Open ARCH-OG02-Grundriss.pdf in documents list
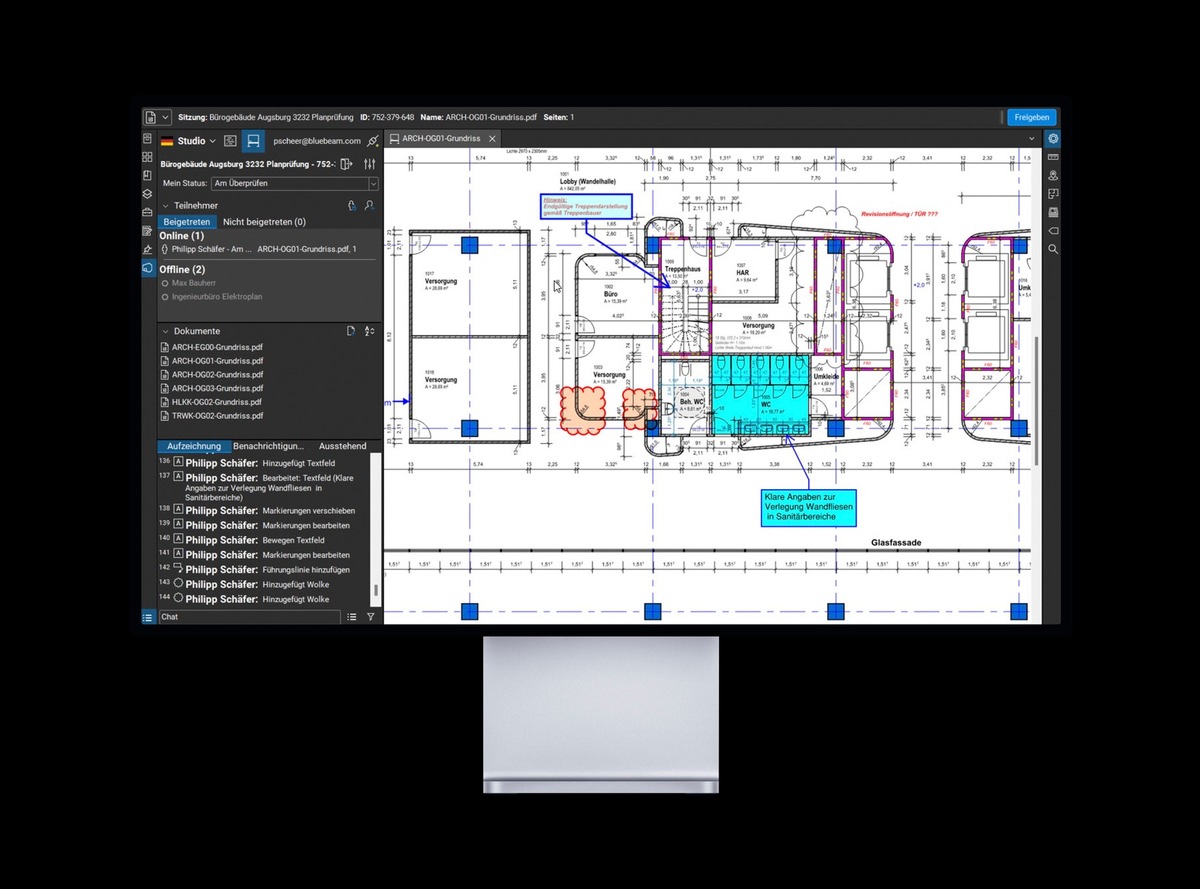The height and width of the screenshot is (889, 1200). 217,375
